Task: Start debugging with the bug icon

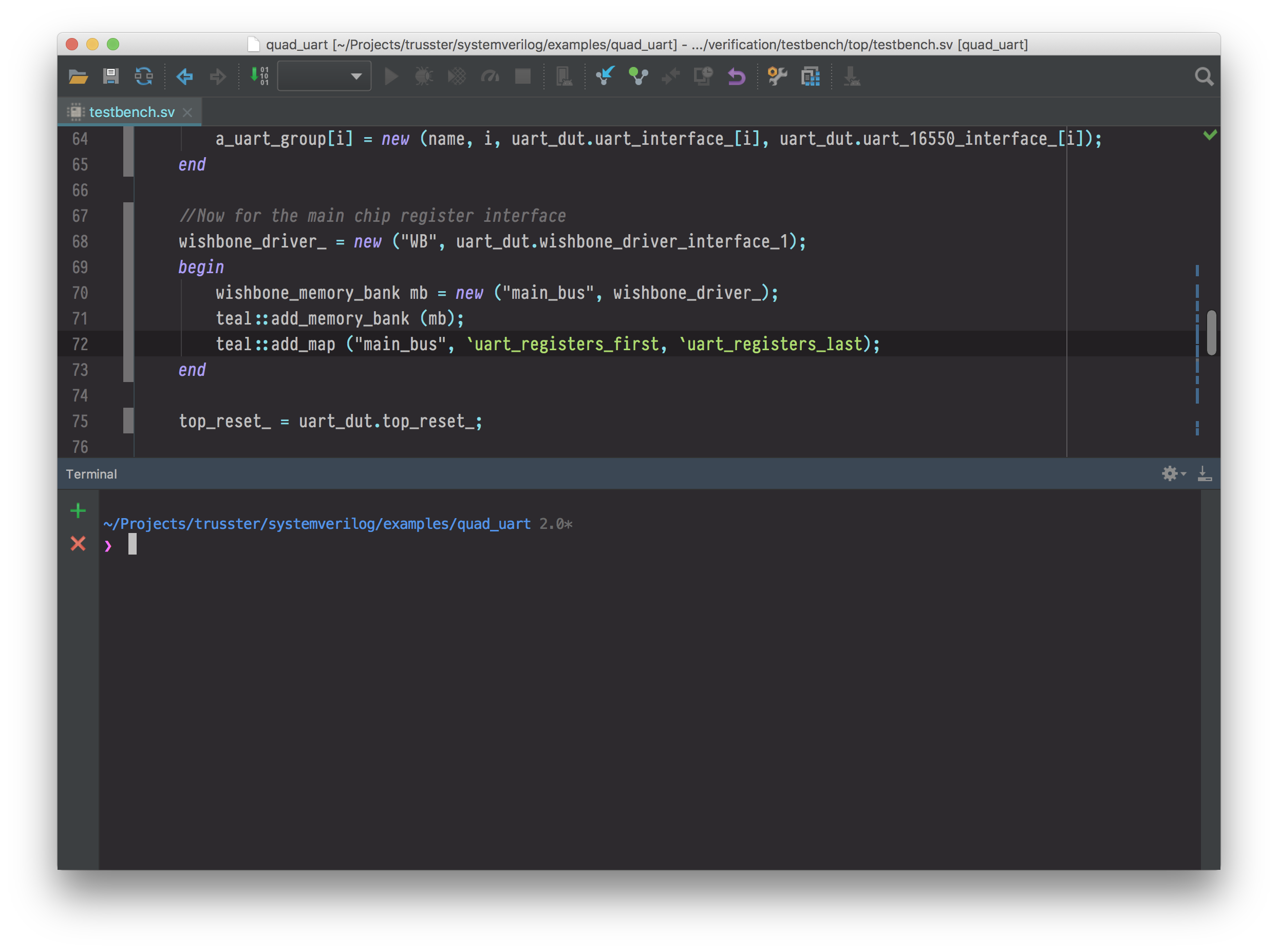Action: pyautogui.click(x=424, y=76)
